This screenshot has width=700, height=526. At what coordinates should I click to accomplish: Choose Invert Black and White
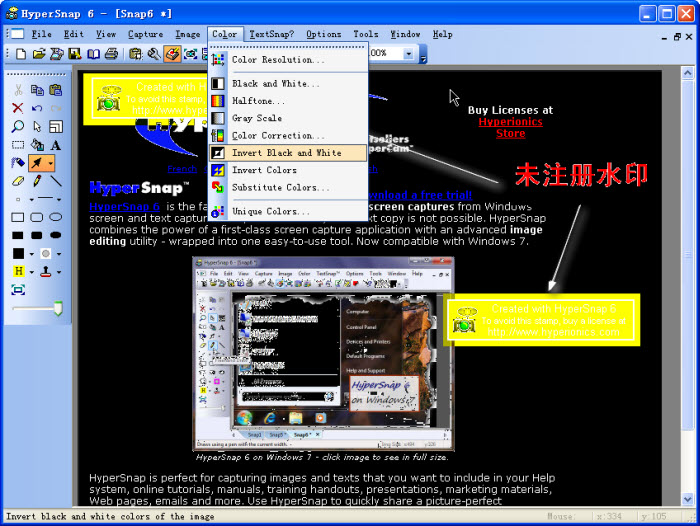288,153
